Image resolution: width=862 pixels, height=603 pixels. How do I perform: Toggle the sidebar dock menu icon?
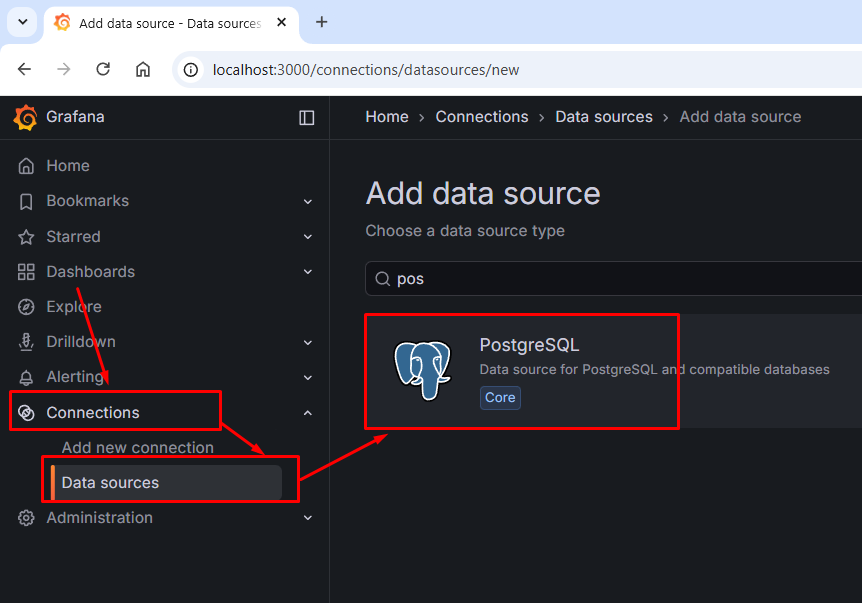point(307,118)
